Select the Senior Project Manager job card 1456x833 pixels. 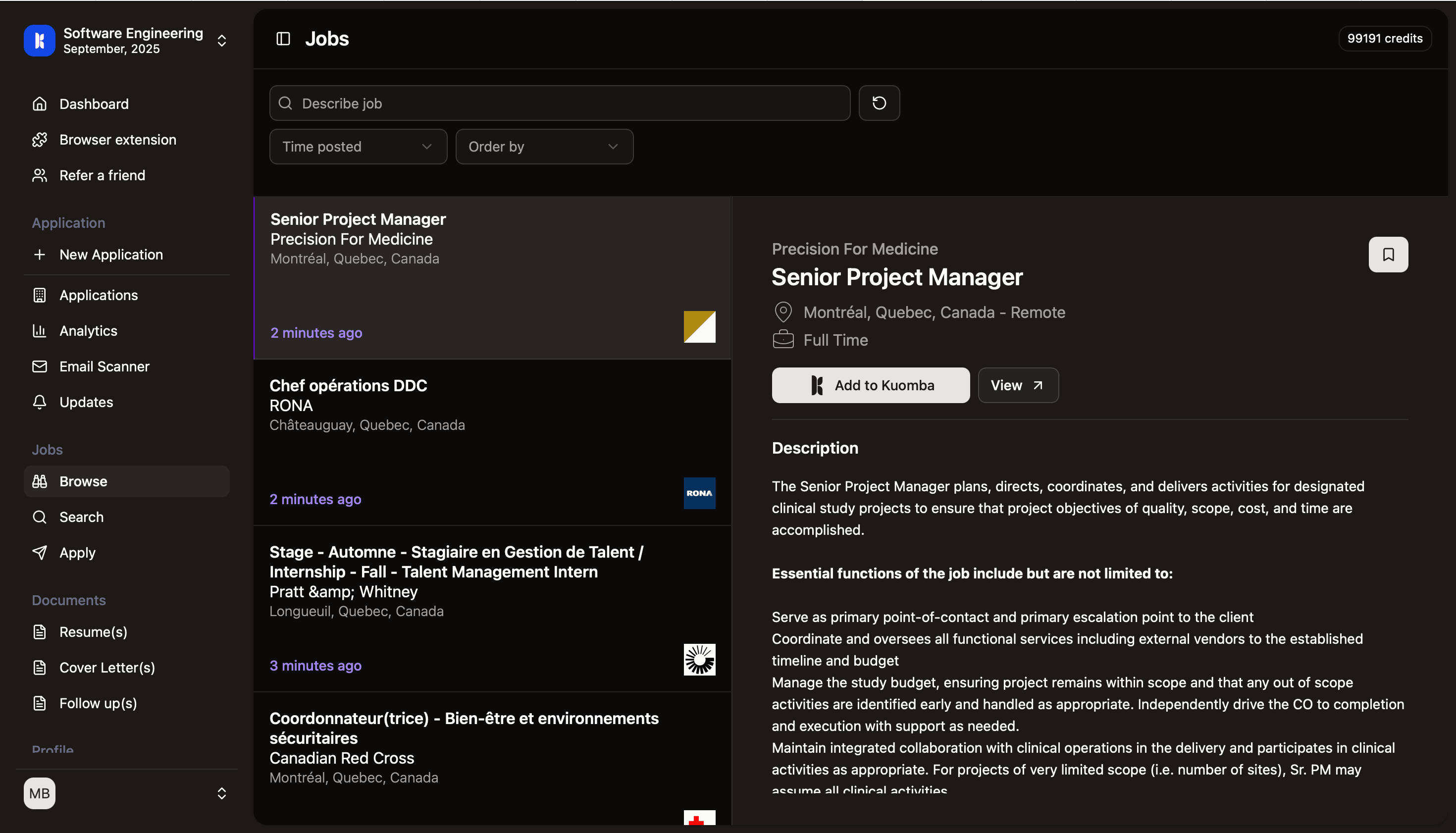click(x=492, y=277)
